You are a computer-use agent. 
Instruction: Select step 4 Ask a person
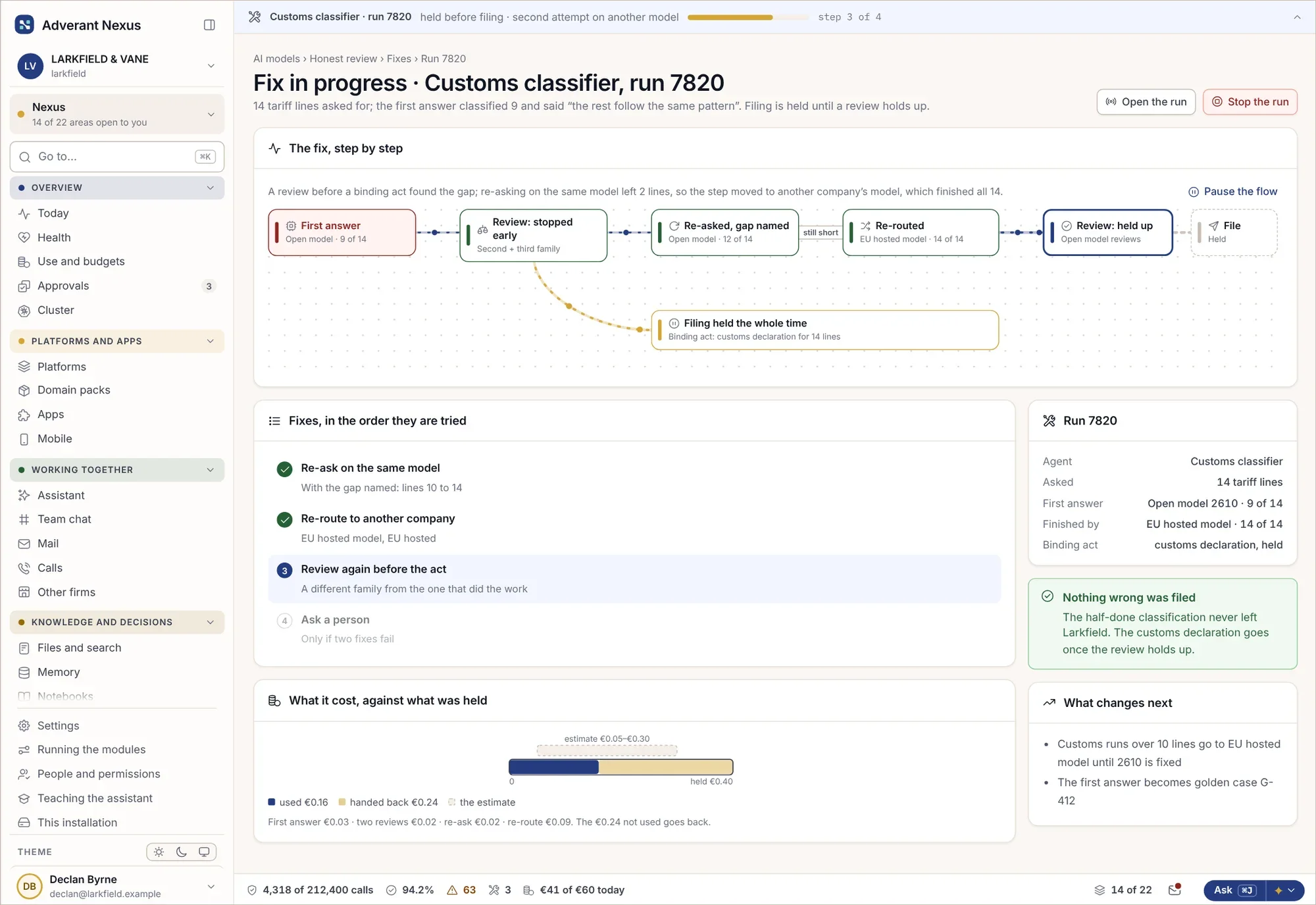pos(634,629)
